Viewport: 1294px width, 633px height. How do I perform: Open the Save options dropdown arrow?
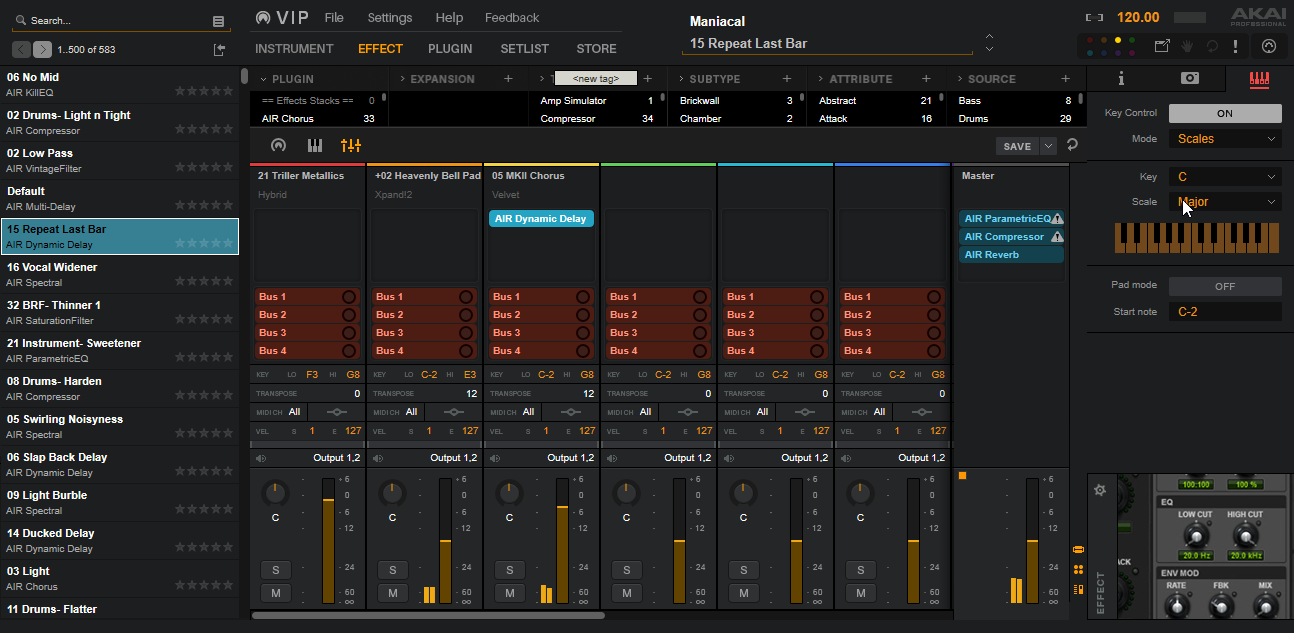coord(1048,146)
